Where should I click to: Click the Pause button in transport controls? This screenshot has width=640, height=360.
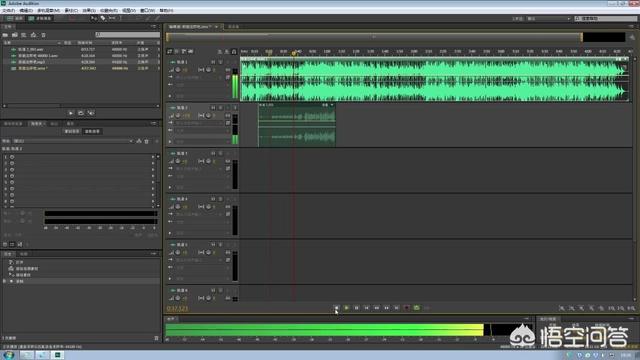pos(356,308)
